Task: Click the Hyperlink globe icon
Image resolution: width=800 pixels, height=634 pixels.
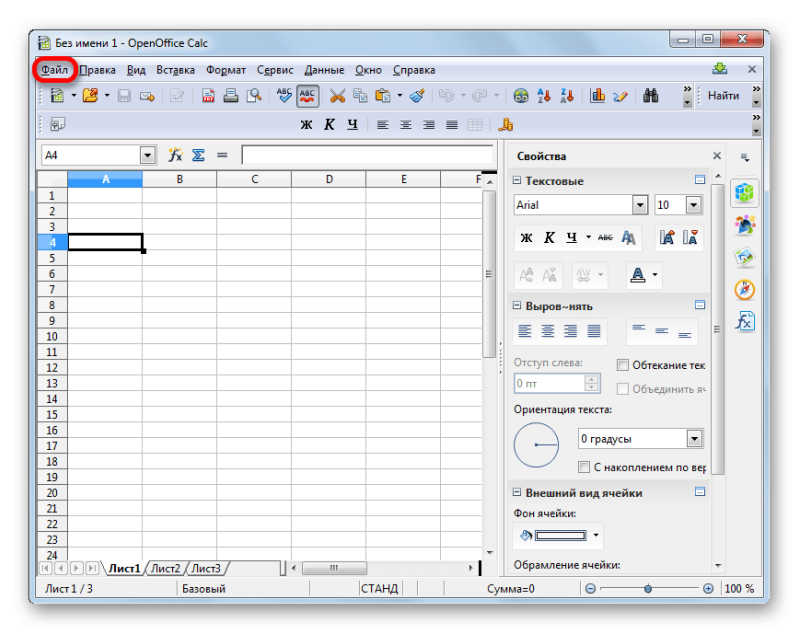Action: coord(520,95)
